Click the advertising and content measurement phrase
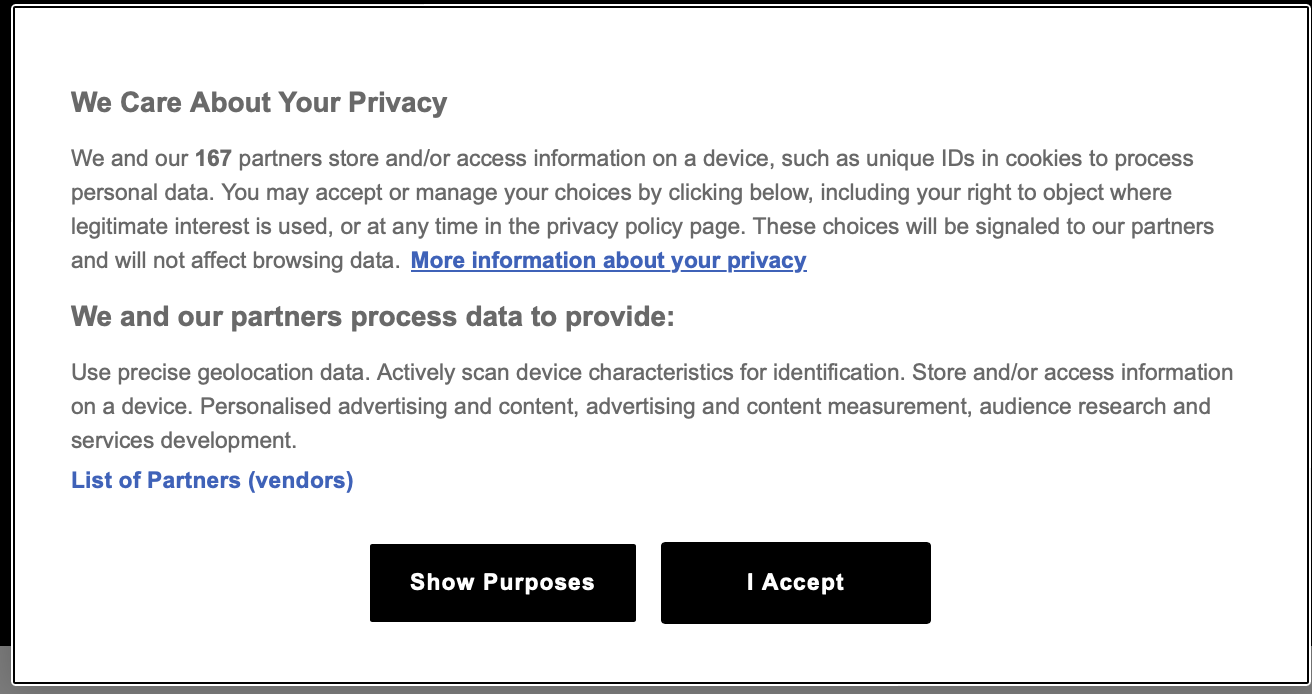1312x694 pixels. 778,407
